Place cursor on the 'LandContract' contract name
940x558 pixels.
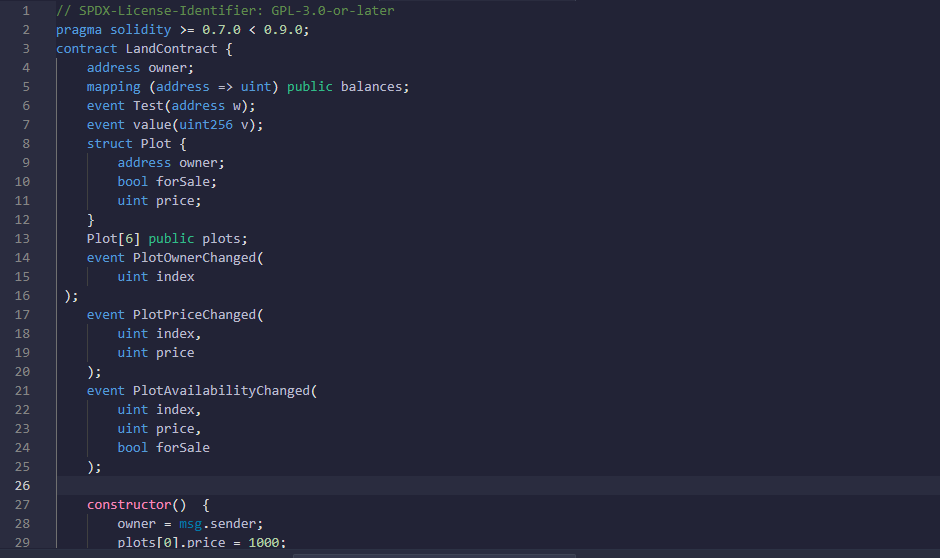[171, 49]
